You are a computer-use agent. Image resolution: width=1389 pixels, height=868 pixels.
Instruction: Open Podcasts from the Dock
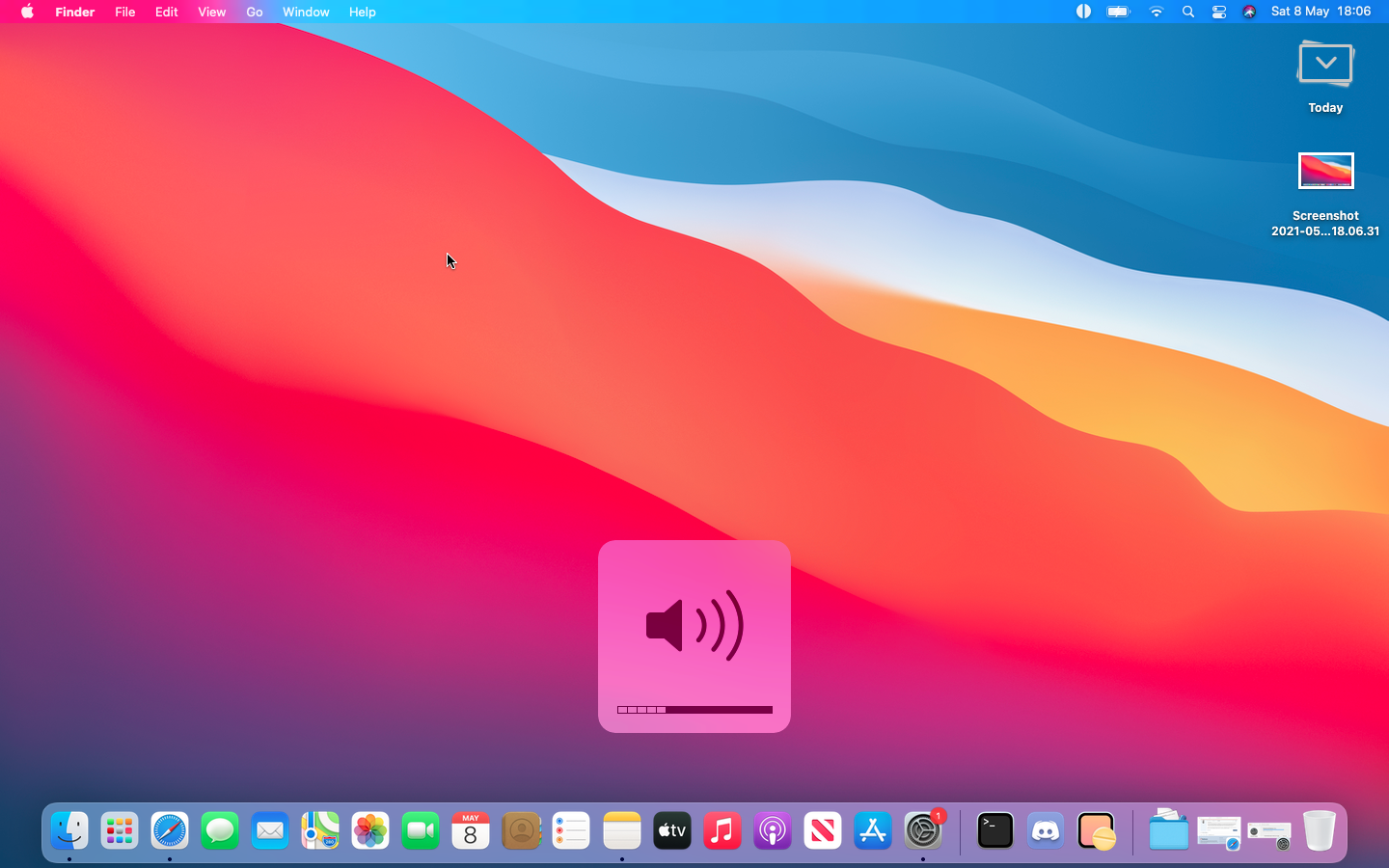click(x=772, y=830)
